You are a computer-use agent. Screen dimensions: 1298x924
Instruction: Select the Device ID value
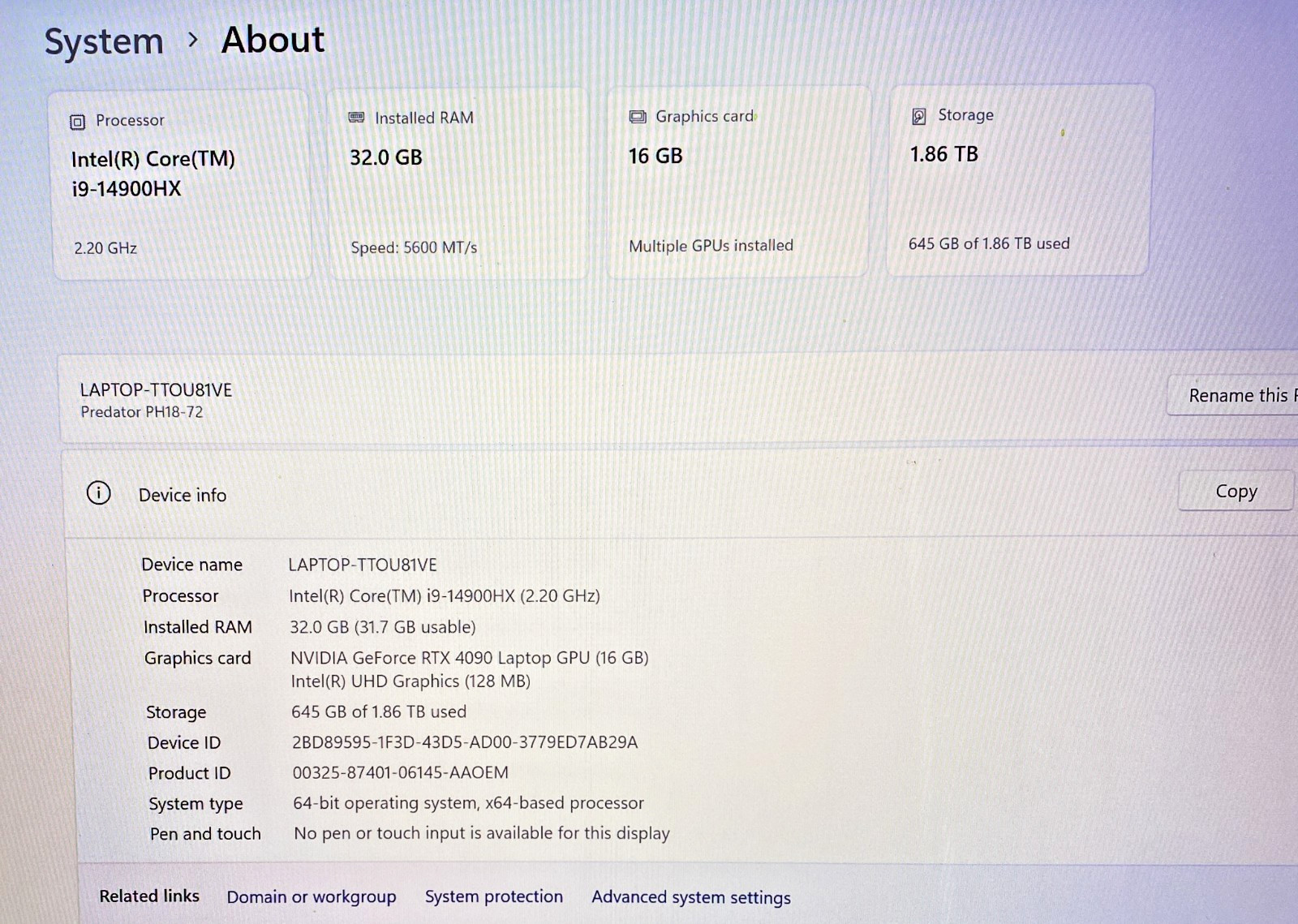tap(465, 742)
